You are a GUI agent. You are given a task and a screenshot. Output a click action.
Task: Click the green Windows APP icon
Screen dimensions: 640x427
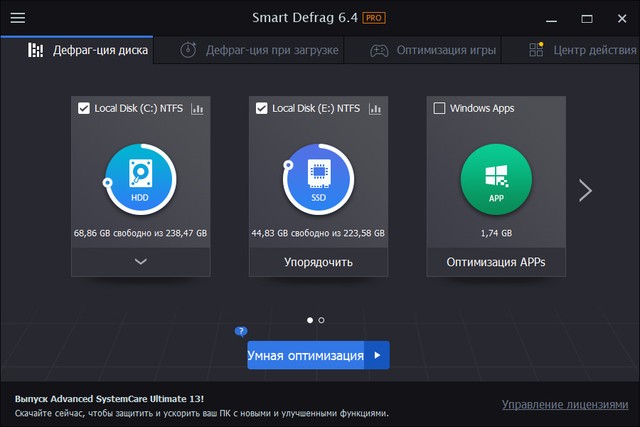coord(496,180)
